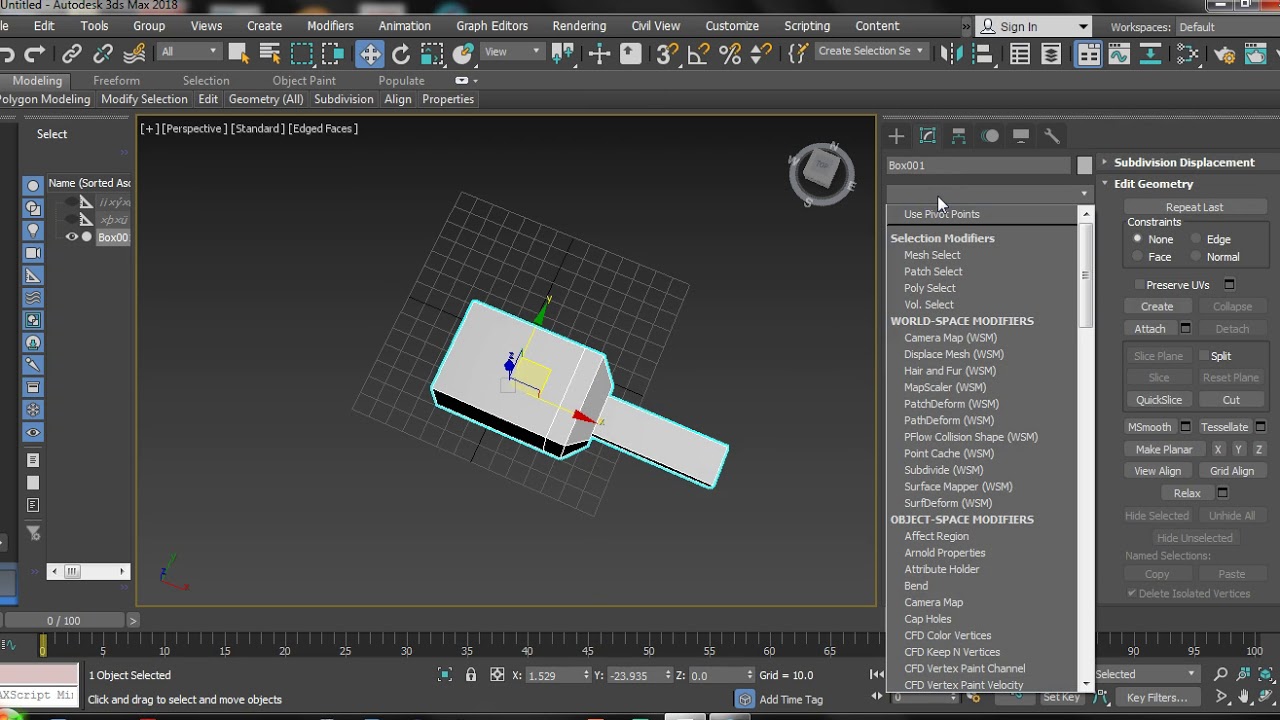Viewport: 1280px width, 720px height.
Task: Switch to the Utilities wrench icon
Action: [1052, 136]
